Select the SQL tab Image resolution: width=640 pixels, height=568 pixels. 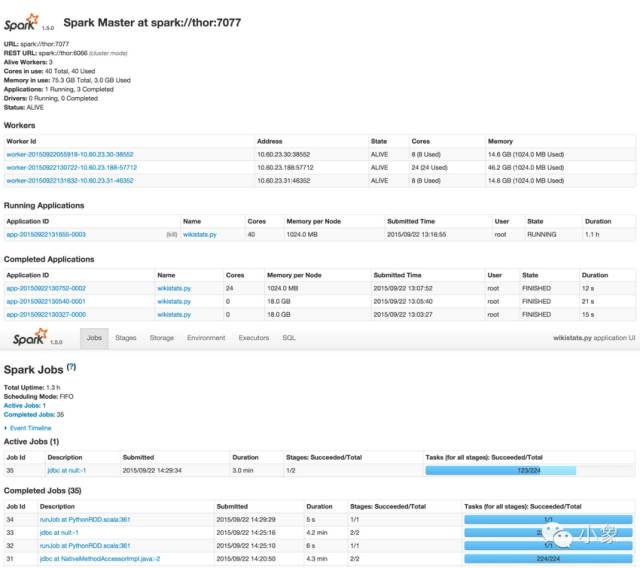tap(289, 338)
